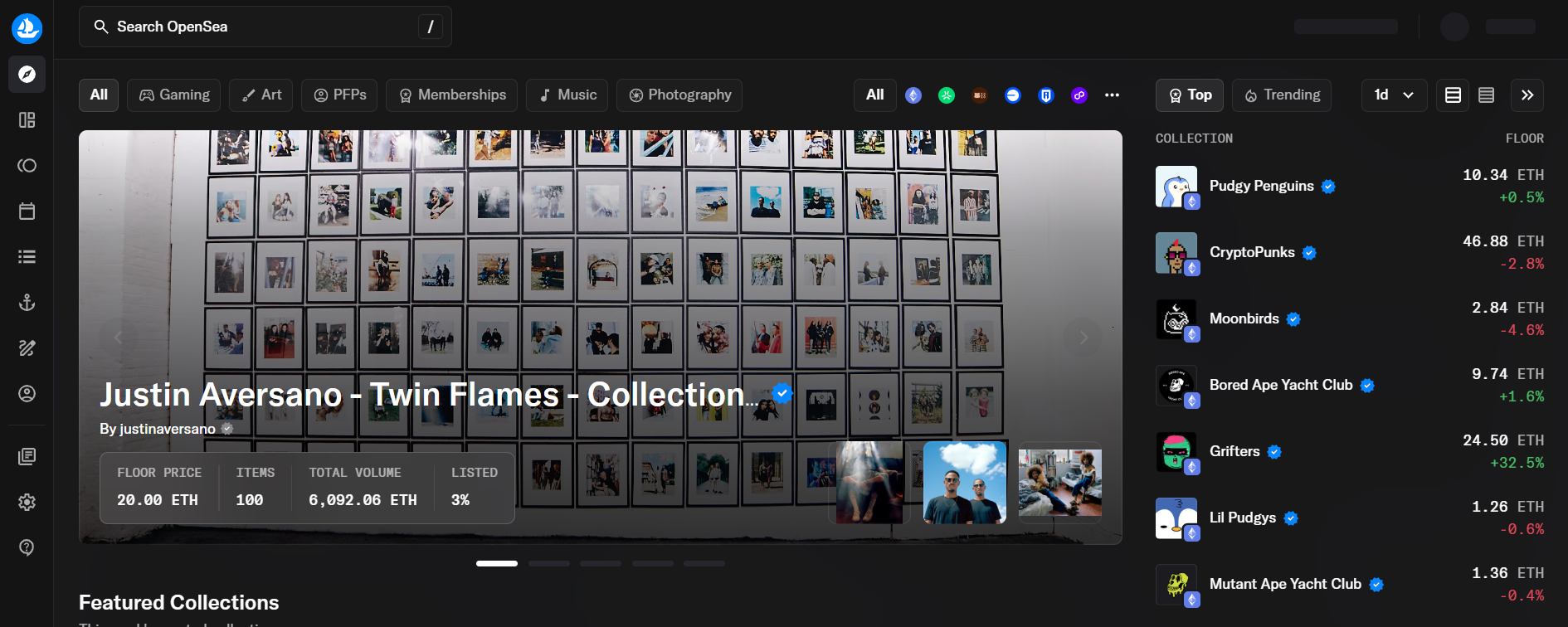Image resolution: width=1568 pixels, height=627 pixels.
Task: Select the Gaming category tab
Action: tap(173, 95)
